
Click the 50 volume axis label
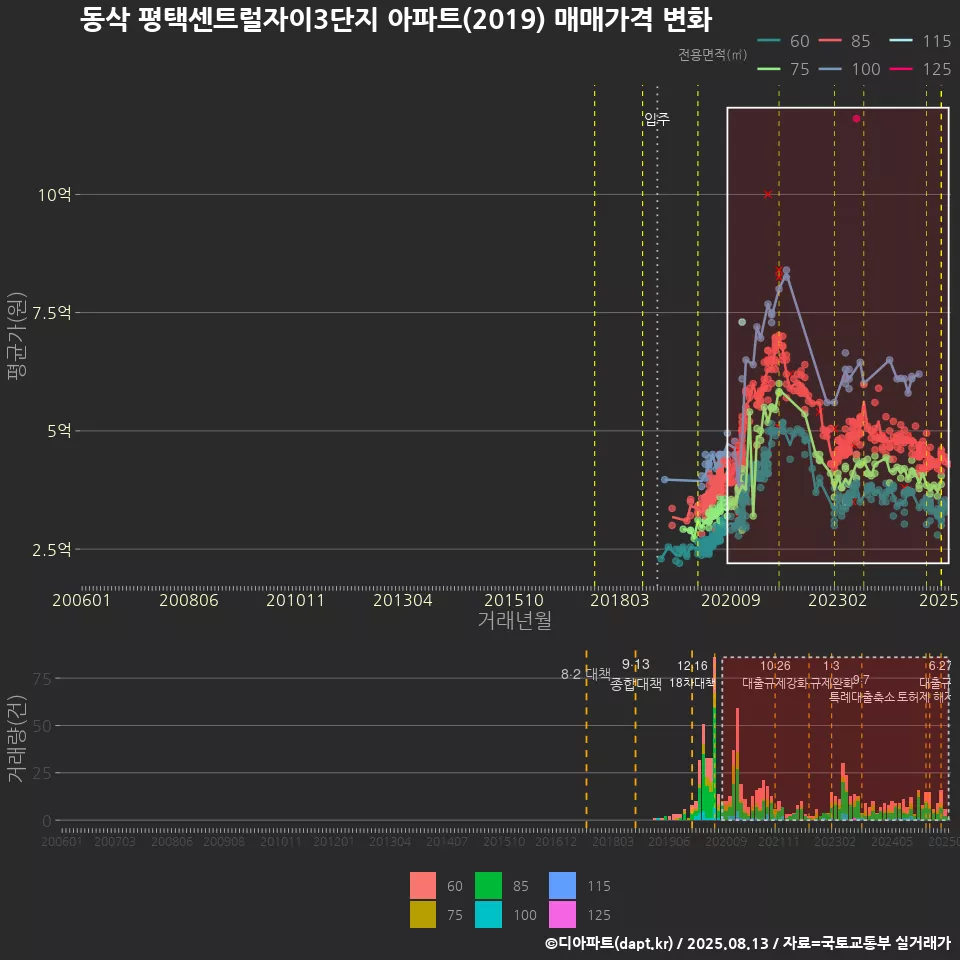[42, 726]
